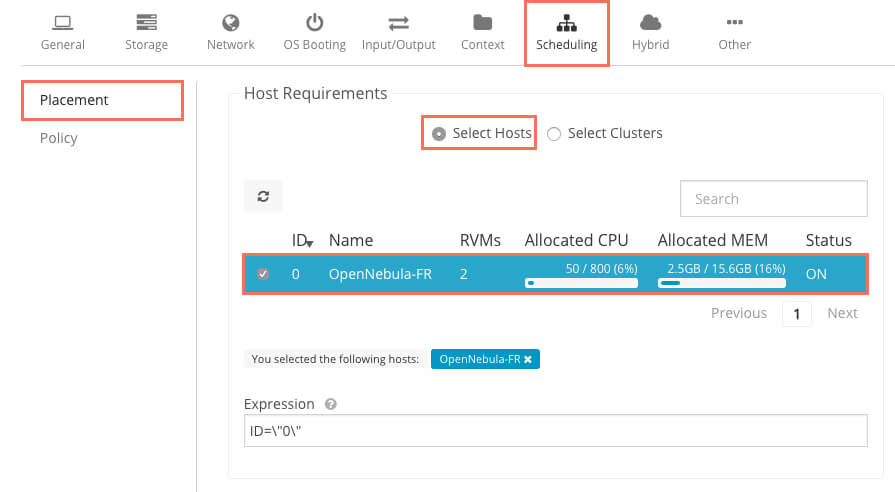Open the Input/Output arrows icon

[398, 22]
